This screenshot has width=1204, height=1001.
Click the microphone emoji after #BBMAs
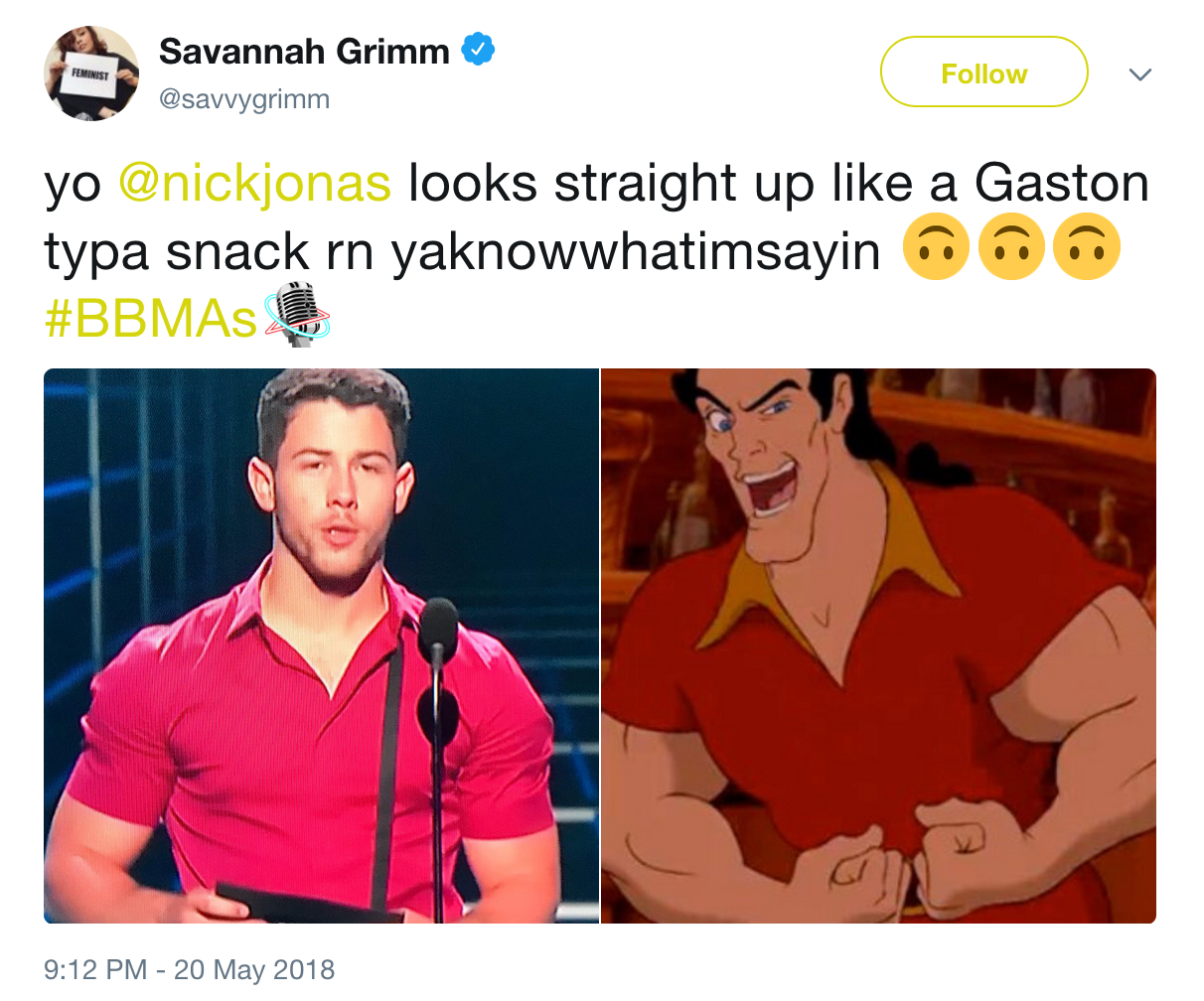pos(296,315)
